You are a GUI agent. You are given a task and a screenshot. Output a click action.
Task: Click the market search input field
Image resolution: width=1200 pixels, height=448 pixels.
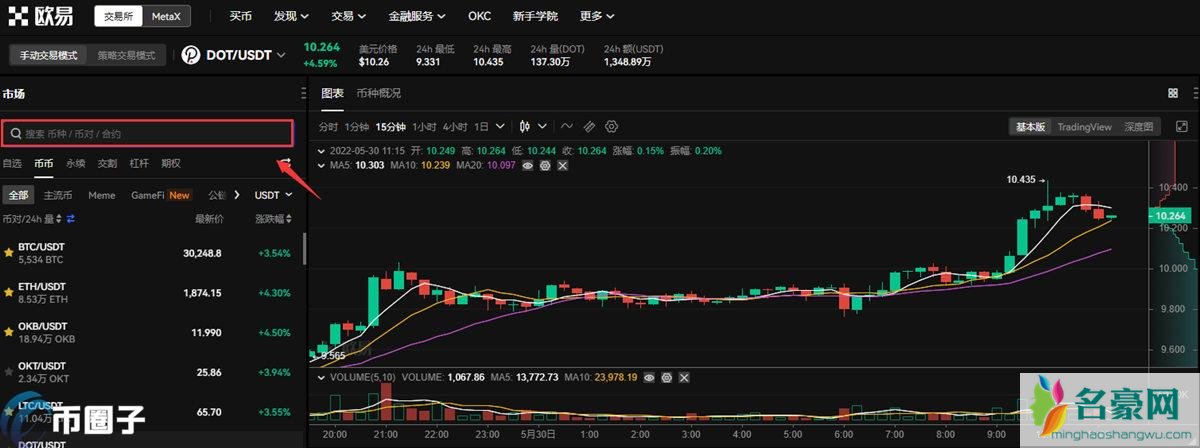(148, 132)
